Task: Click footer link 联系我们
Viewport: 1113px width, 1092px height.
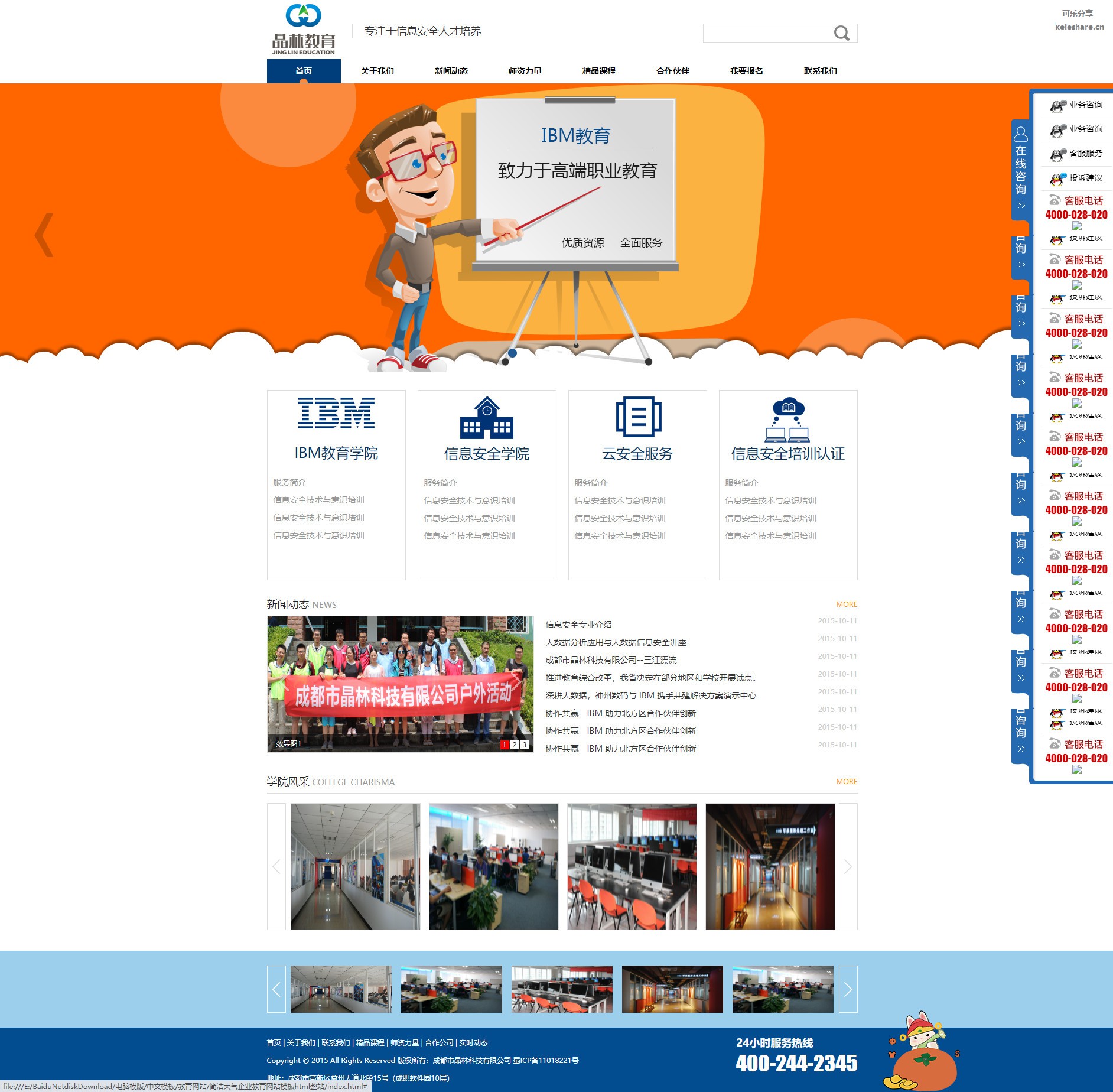Action: click(336, 1043)
